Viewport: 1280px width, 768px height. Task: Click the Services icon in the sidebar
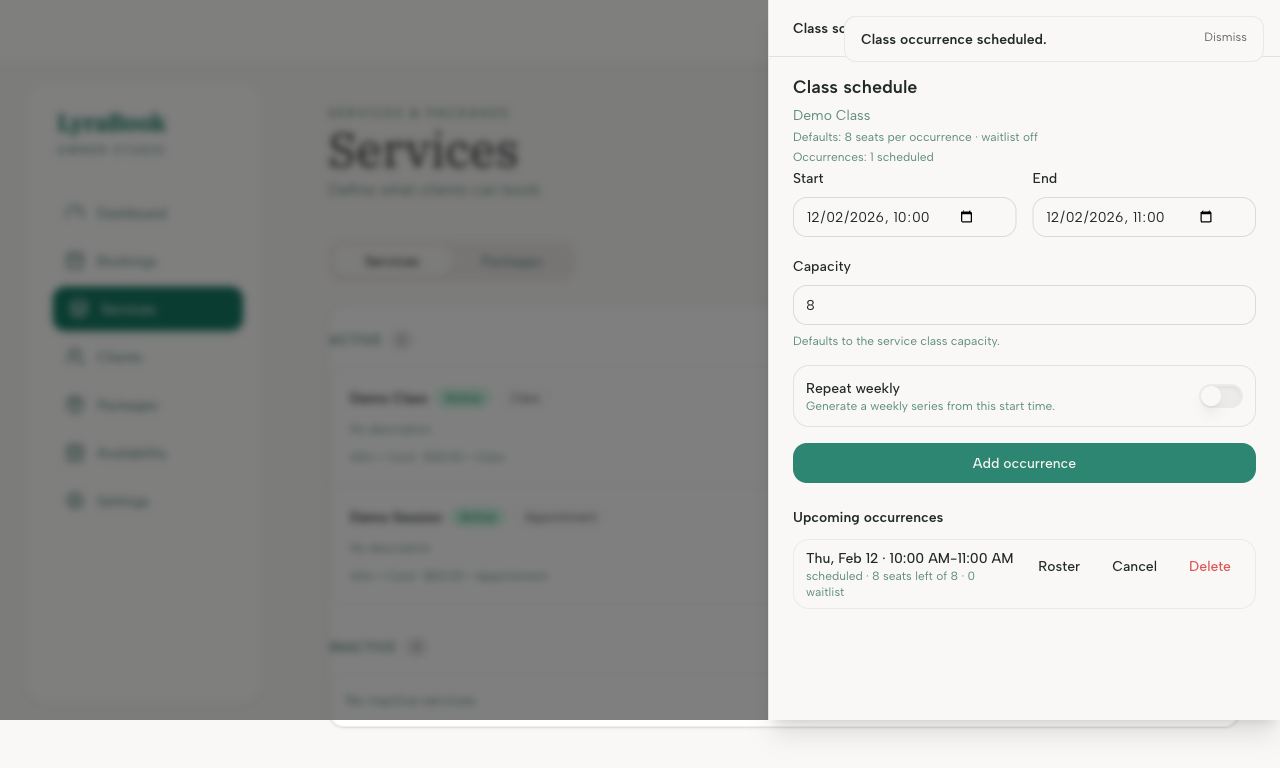[x=79, y=309]
